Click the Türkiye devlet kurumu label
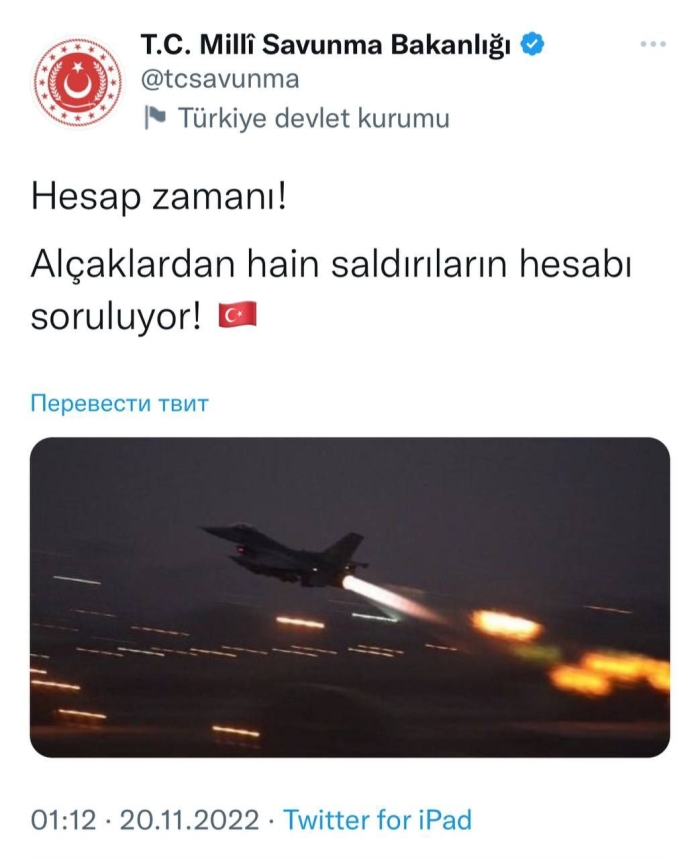The height and width of the screenshot is (859, 700). 314,118
